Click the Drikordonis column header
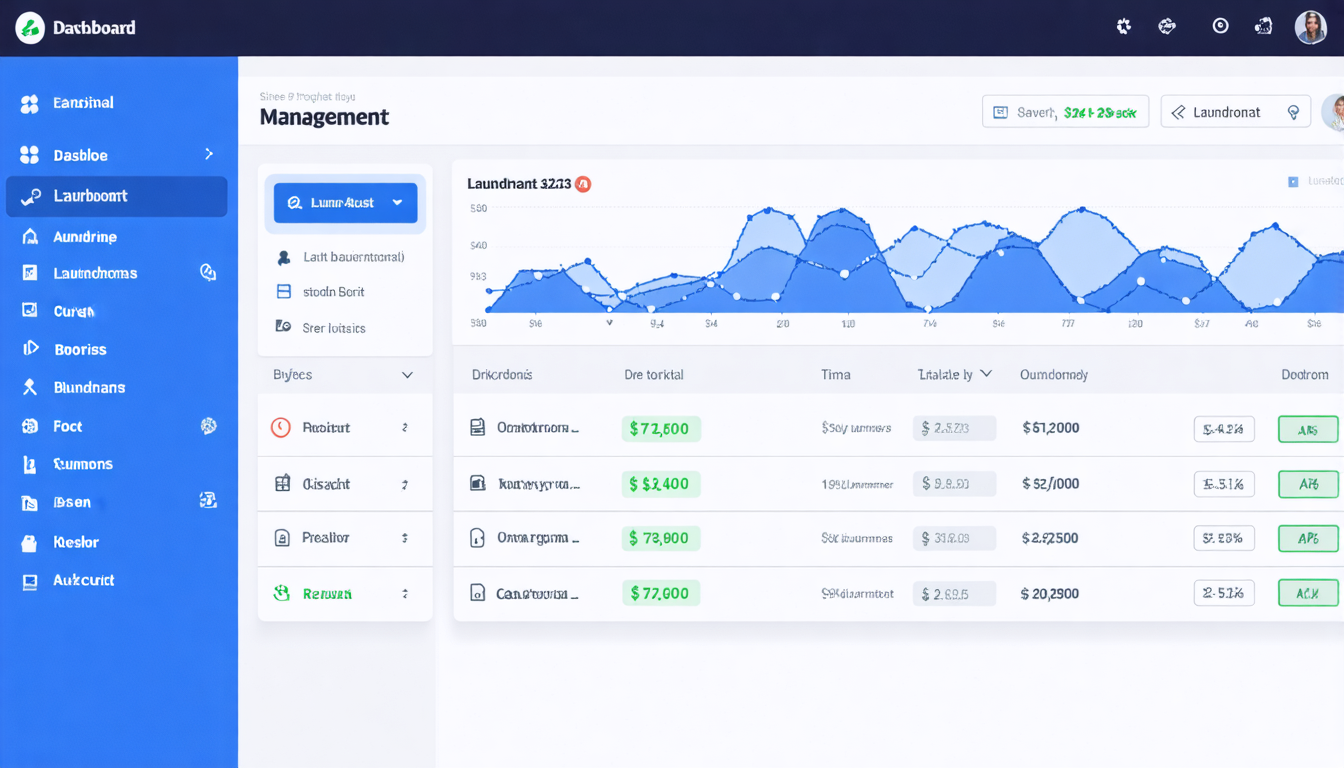This screenshot has width=1344, height=768. (x=502, y=375)
